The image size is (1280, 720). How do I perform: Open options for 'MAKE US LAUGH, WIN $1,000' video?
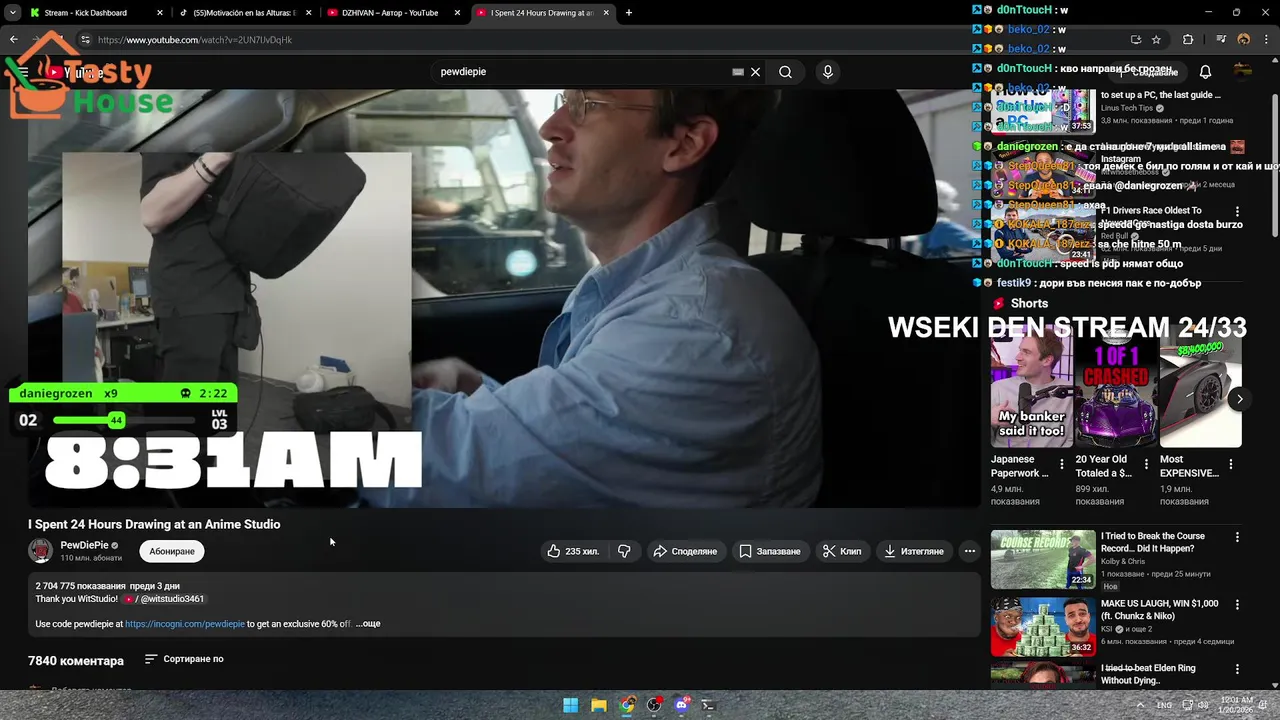point(1237,605)
